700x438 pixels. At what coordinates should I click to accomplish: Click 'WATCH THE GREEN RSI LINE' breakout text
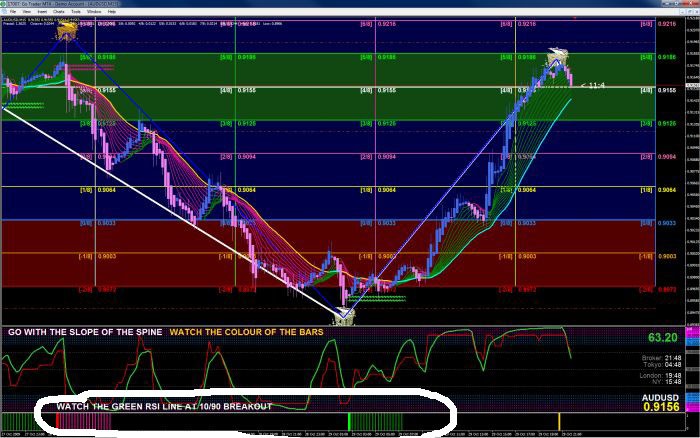point(164,407)
